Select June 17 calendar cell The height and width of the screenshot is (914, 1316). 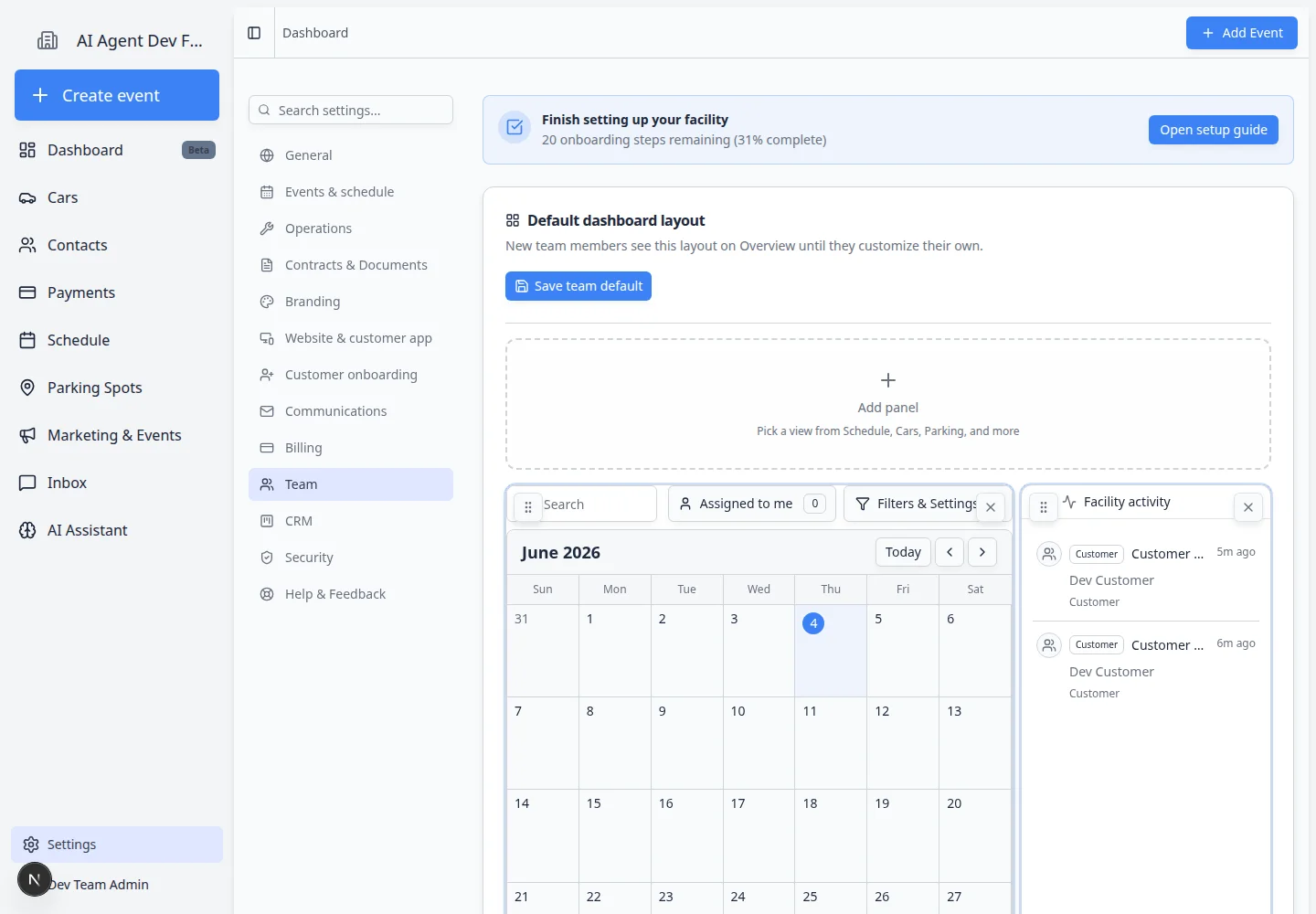point(759,835)
